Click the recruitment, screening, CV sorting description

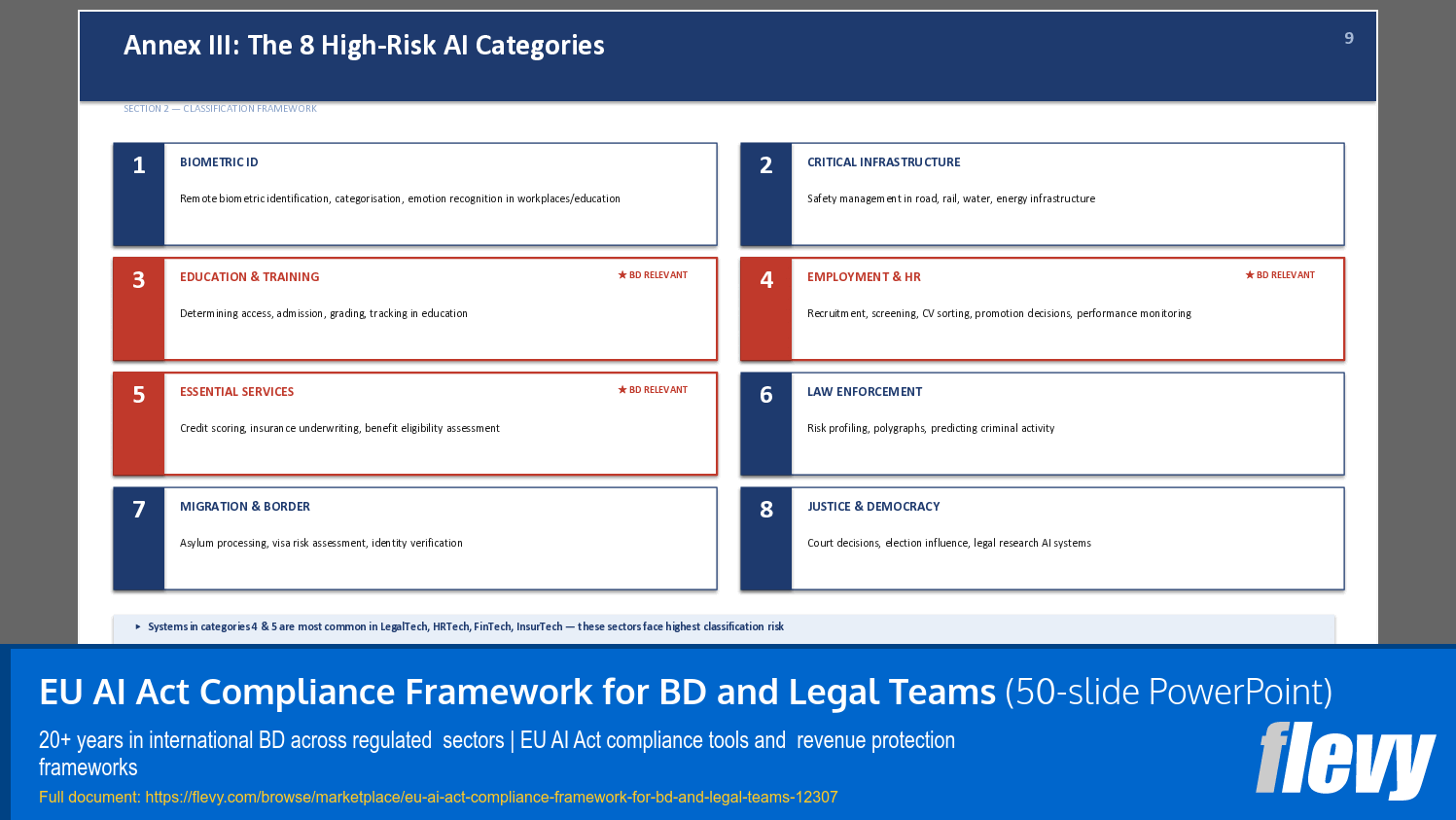[999, 313]
